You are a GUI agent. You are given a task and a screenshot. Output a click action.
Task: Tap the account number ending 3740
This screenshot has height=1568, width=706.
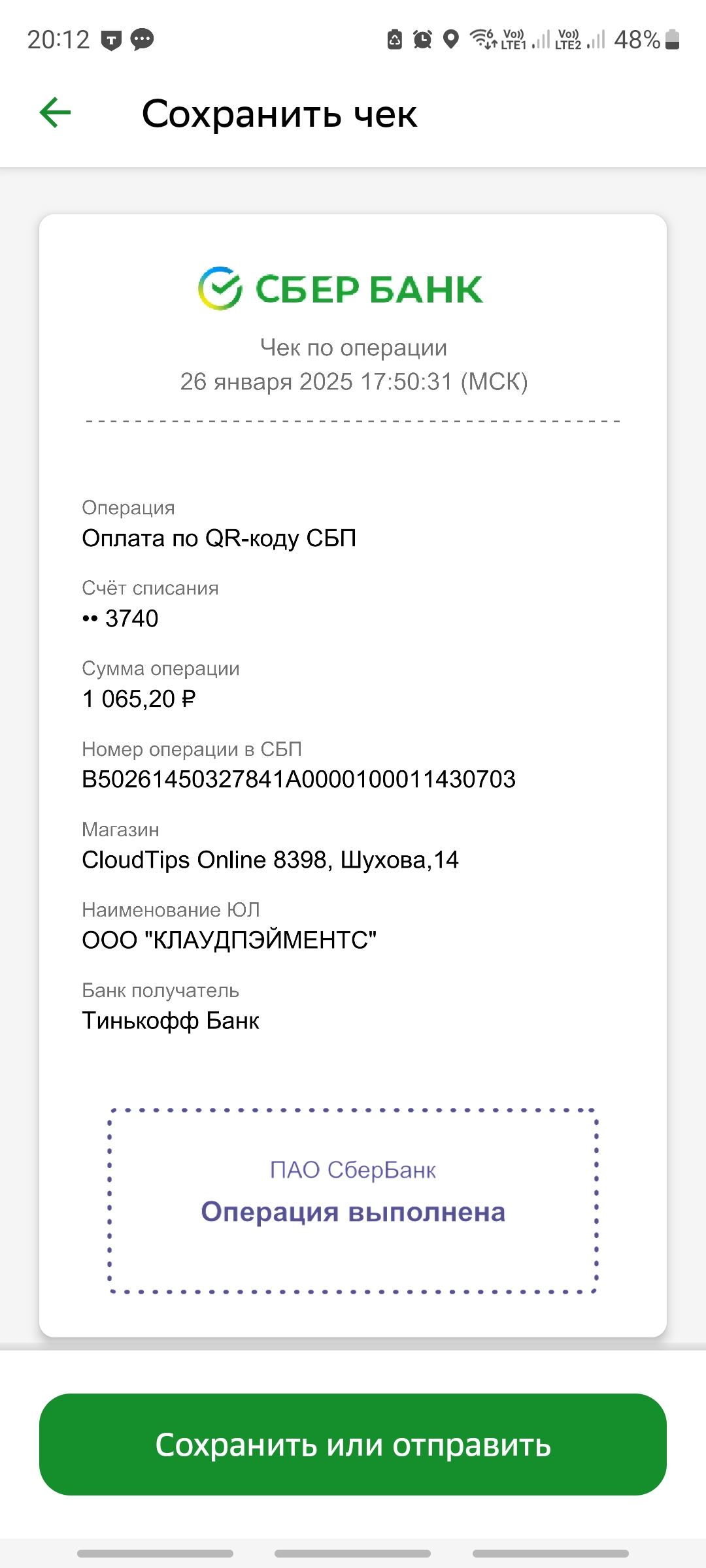click(120, 619)
